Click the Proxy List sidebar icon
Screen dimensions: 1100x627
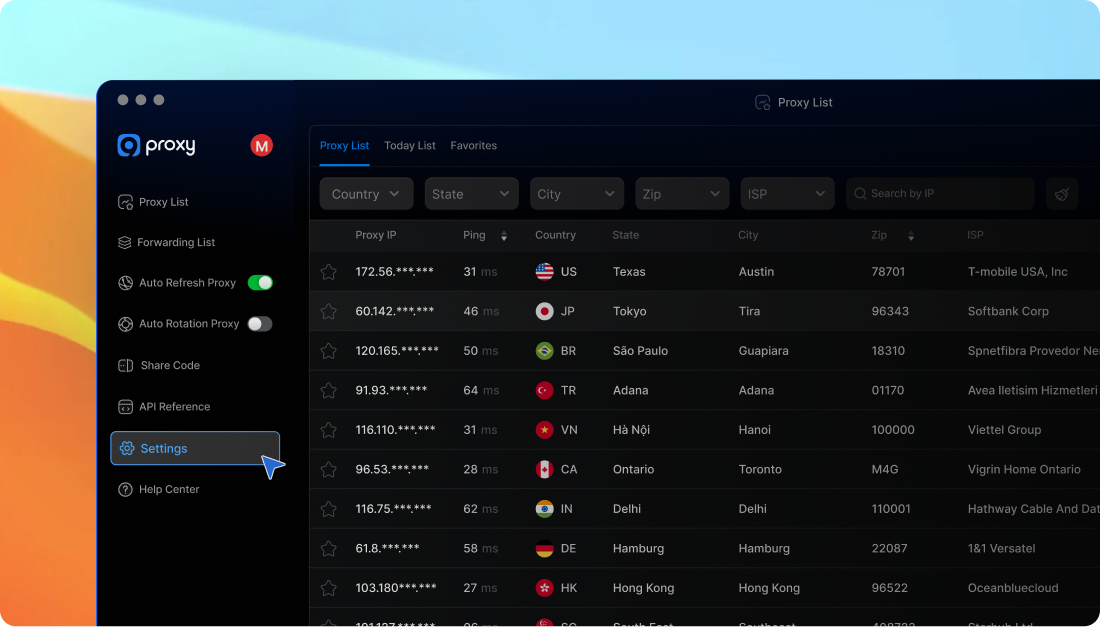[125, 202]
